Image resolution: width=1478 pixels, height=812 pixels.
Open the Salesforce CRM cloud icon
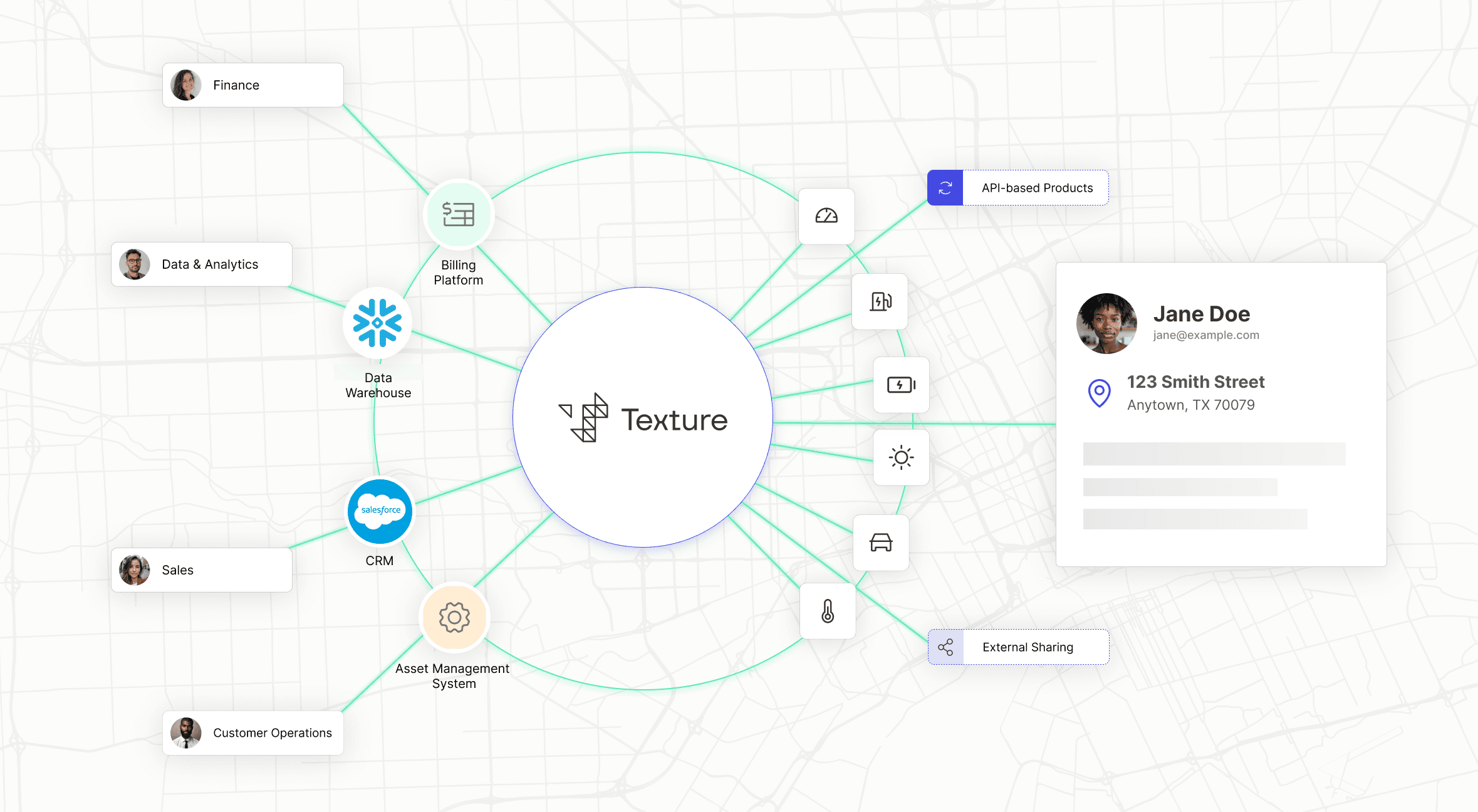(379, 511)
